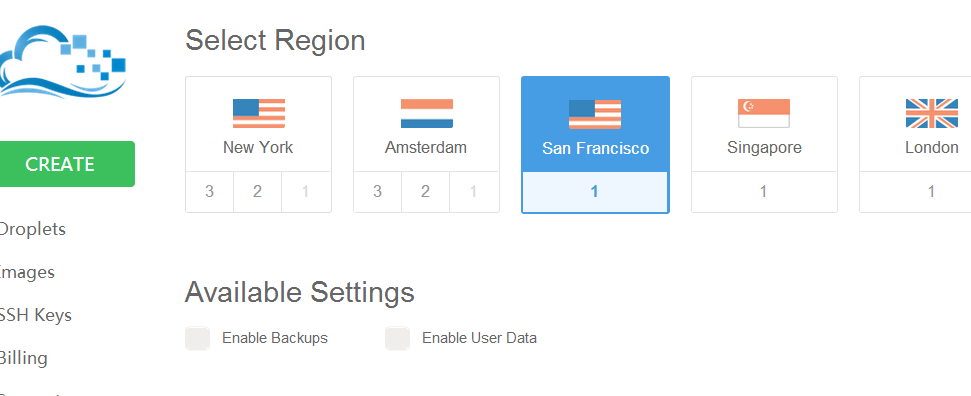Image resolution: width=971 pixels, height=396 pixels.
Task: Open the Billing sidebar link
Action: [x=24, y=358]
